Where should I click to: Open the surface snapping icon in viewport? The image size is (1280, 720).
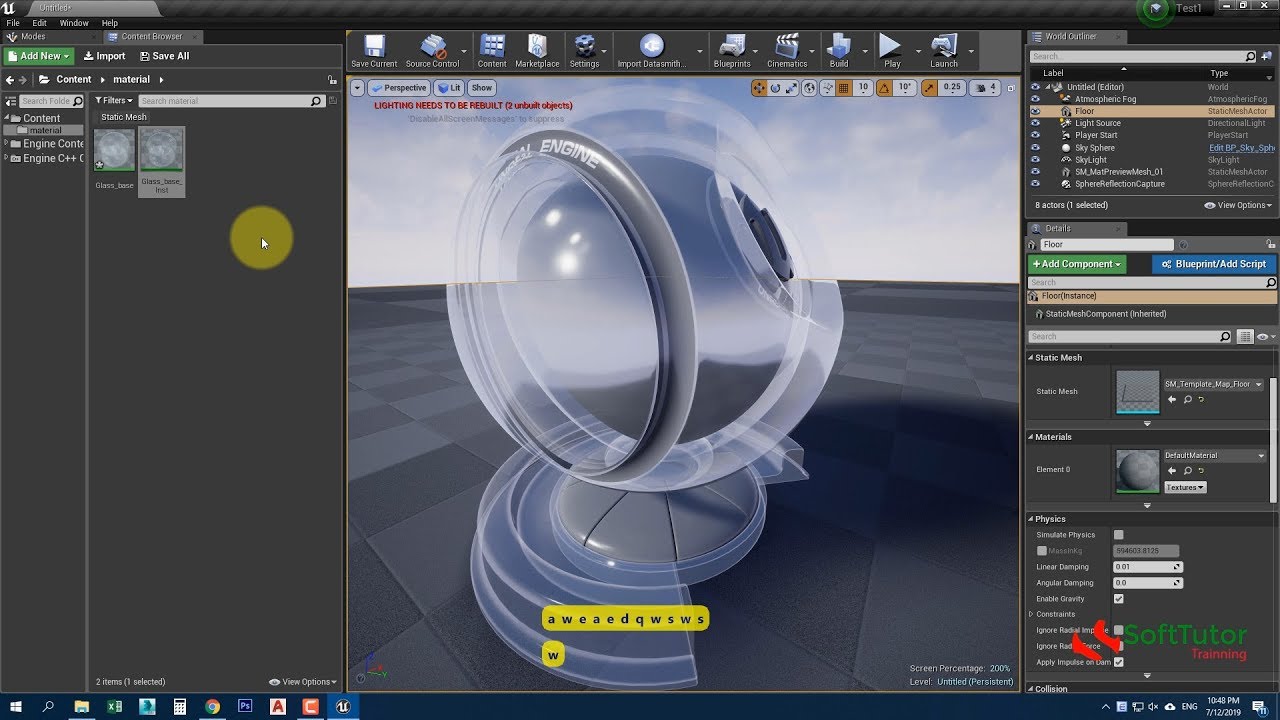(x=826, y=88)
